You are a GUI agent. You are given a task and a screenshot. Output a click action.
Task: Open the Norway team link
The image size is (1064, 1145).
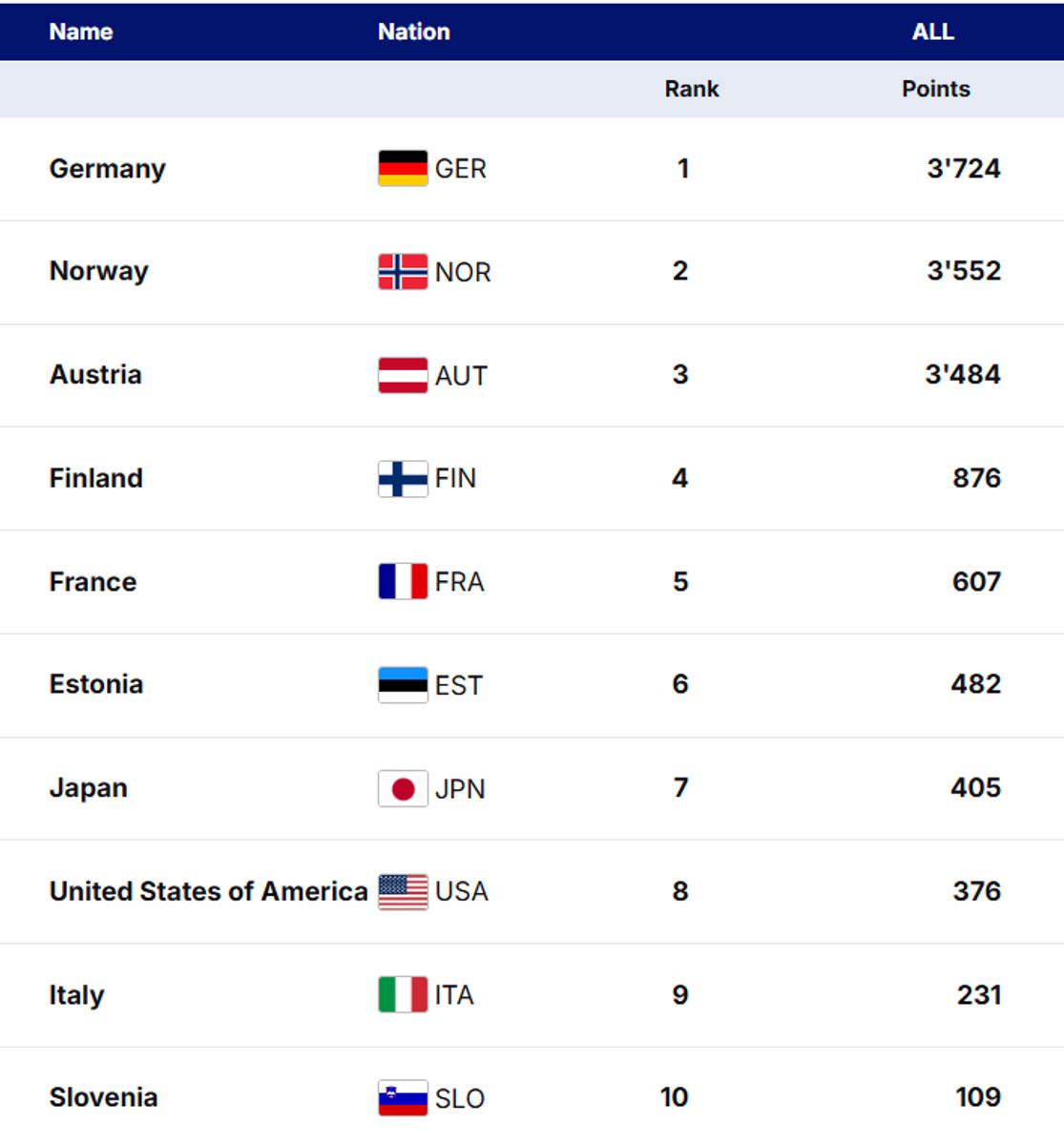tap(99, 271)
